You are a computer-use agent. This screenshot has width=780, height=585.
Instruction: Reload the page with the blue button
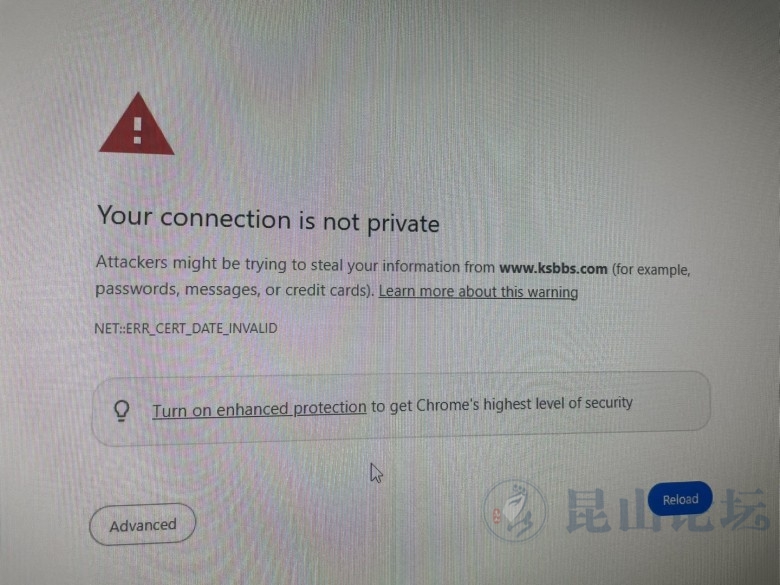[x=680, y=499]
